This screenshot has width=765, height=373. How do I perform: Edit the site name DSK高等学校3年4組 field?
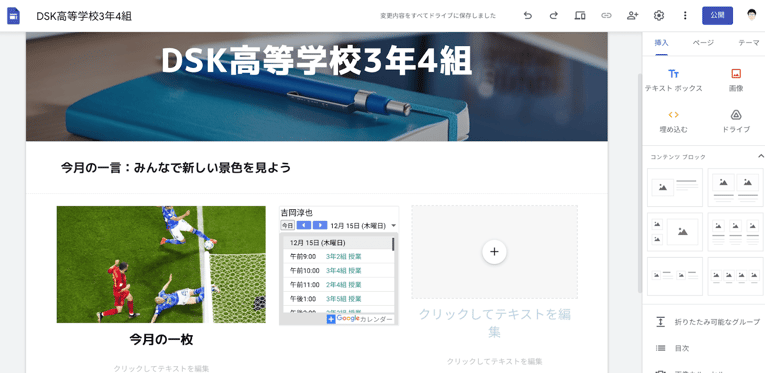pos(84,16)
